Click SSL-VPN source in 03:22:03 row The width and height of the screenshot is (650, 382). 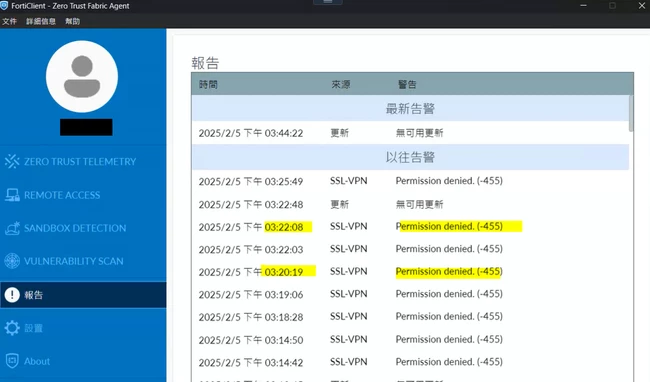click(x=349, y=249)
